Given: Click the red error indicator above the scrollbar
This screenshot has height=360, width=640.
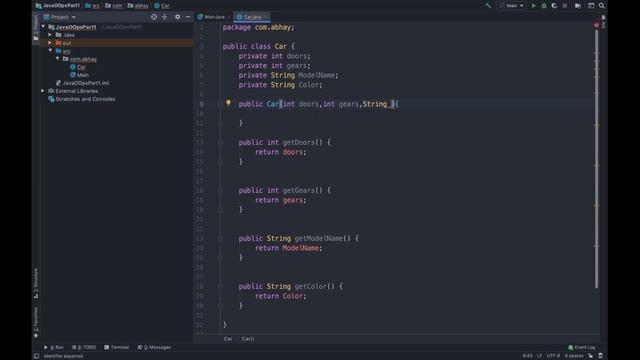Looking at the screenshot, I should tap(596, 25).
